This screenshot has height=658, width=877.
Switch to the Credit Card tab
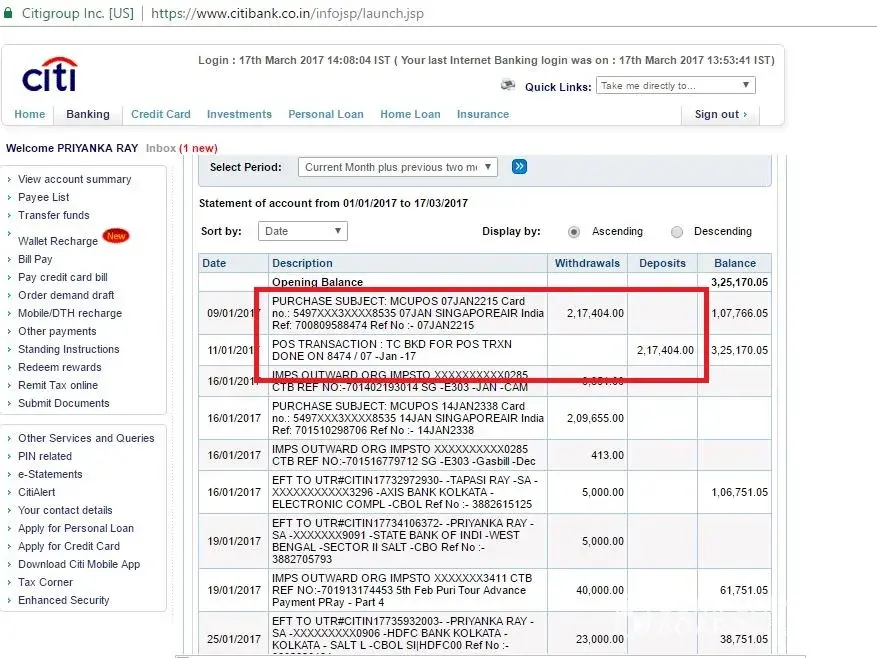point(160,114)
